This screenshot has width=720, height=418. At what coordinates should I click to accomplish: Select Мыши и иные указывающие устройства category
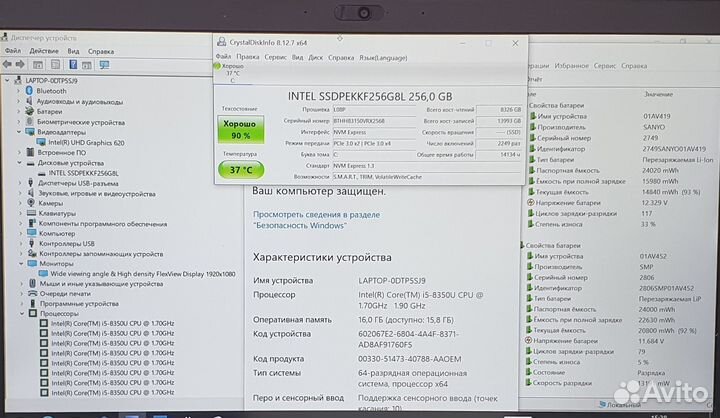(101, 283)
